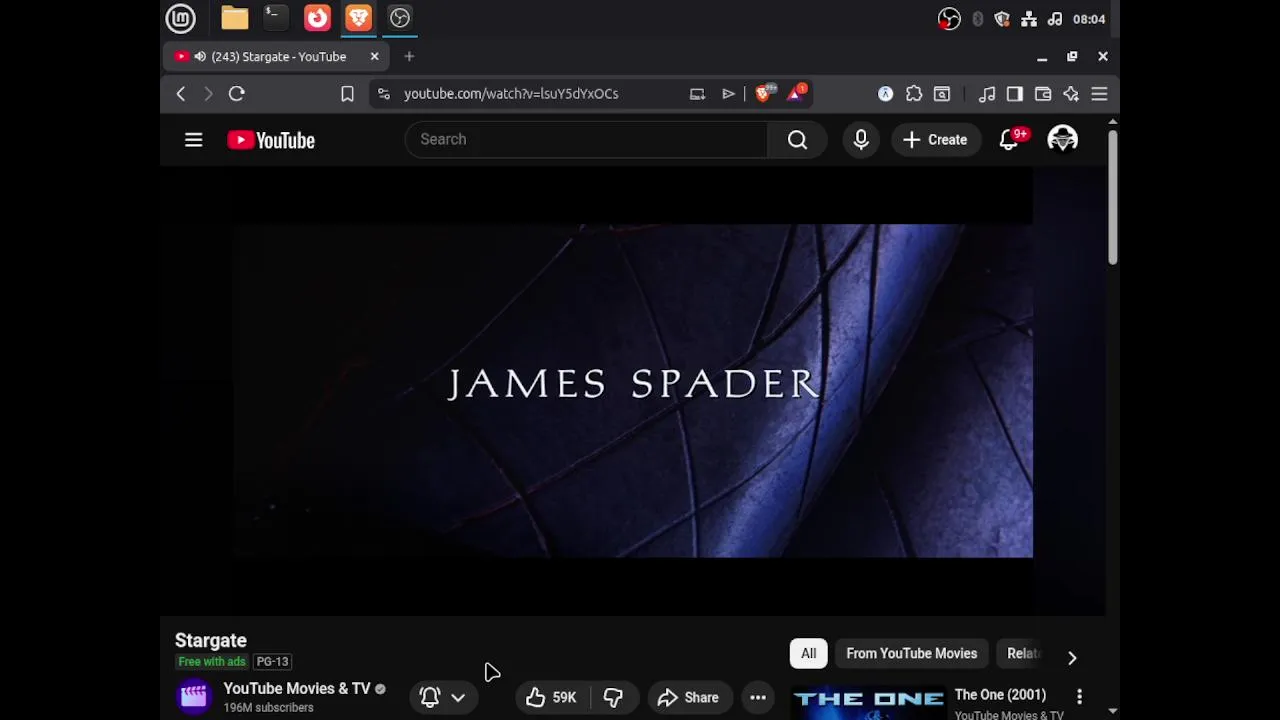1280x720 pixels.
Task: Open YouTube notifications bell
Action: click(1009, 140)
